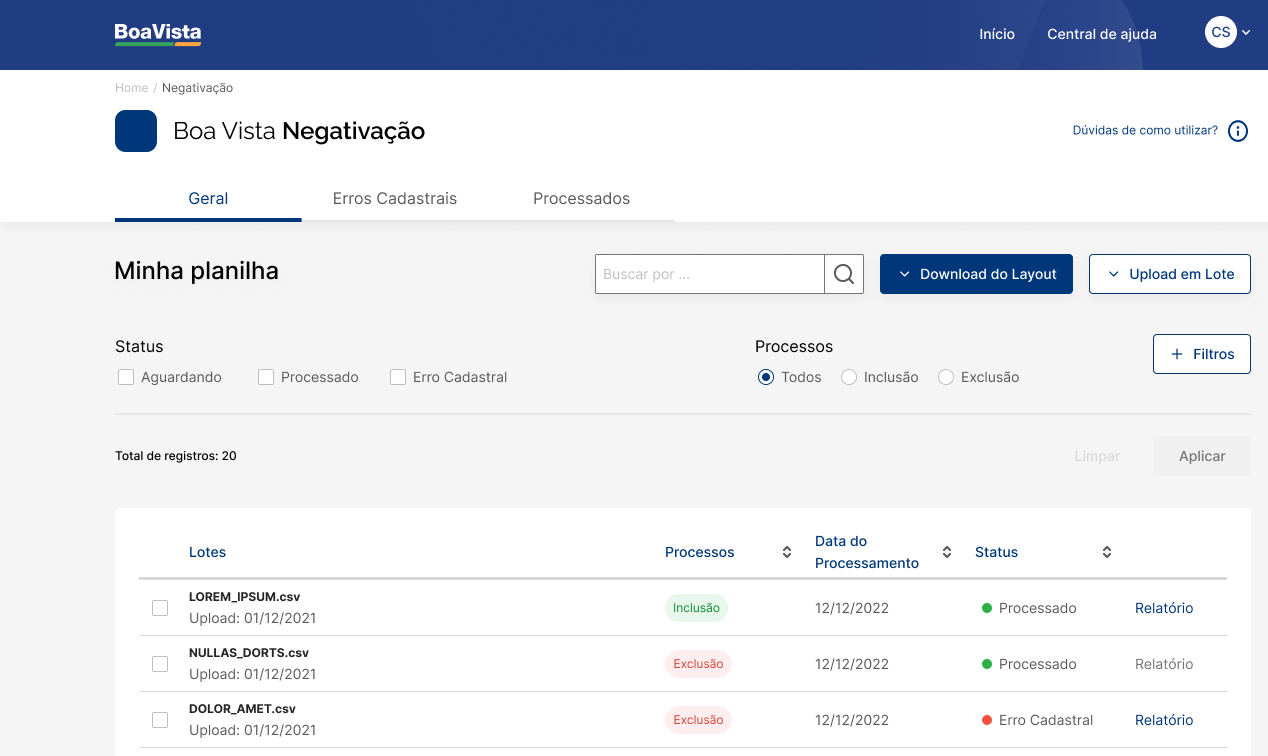
Task: Click the BoaVista logo
Action: click(158, 34)
